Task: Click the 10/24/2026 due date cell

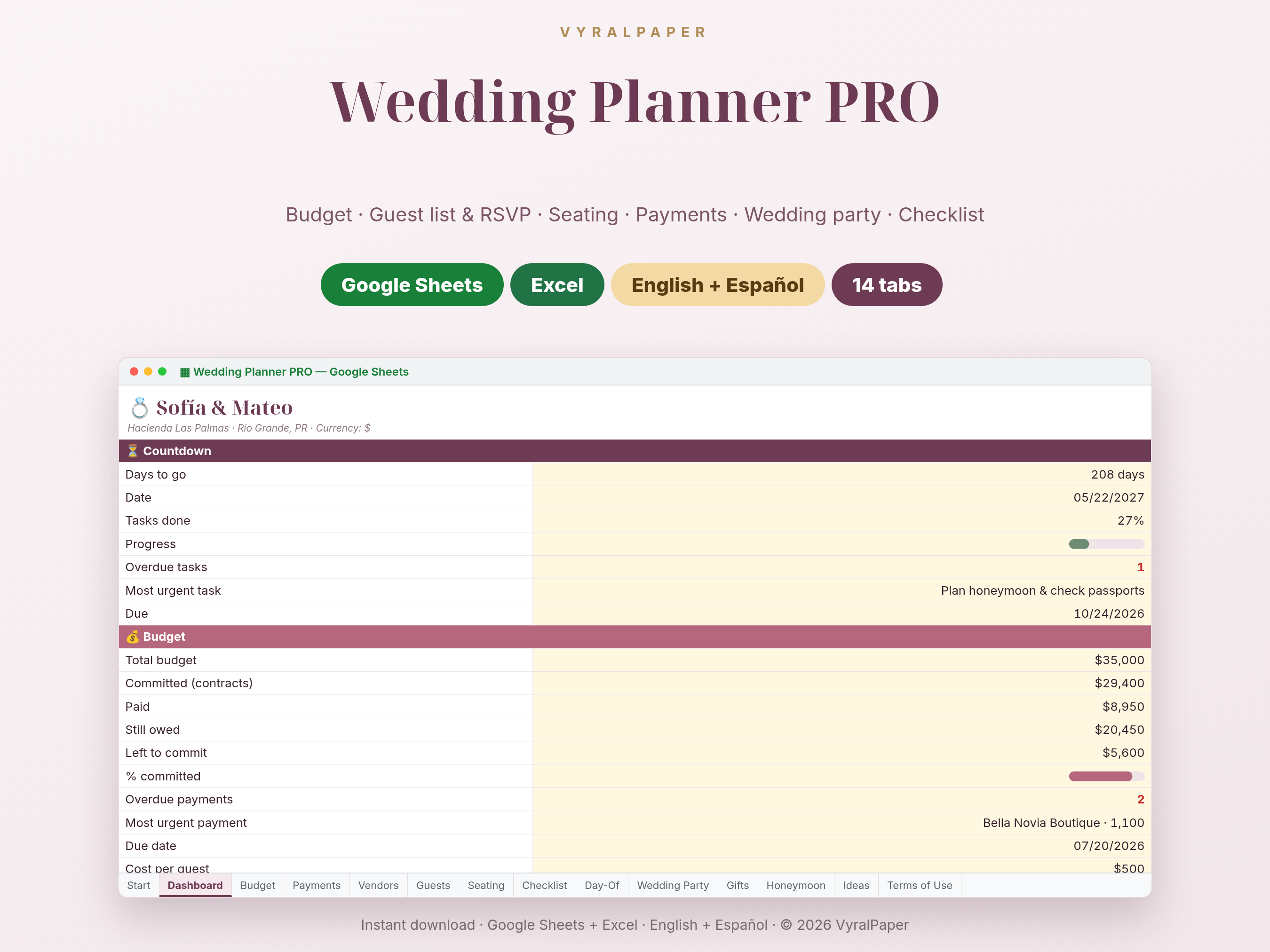Action: (841, 614)
